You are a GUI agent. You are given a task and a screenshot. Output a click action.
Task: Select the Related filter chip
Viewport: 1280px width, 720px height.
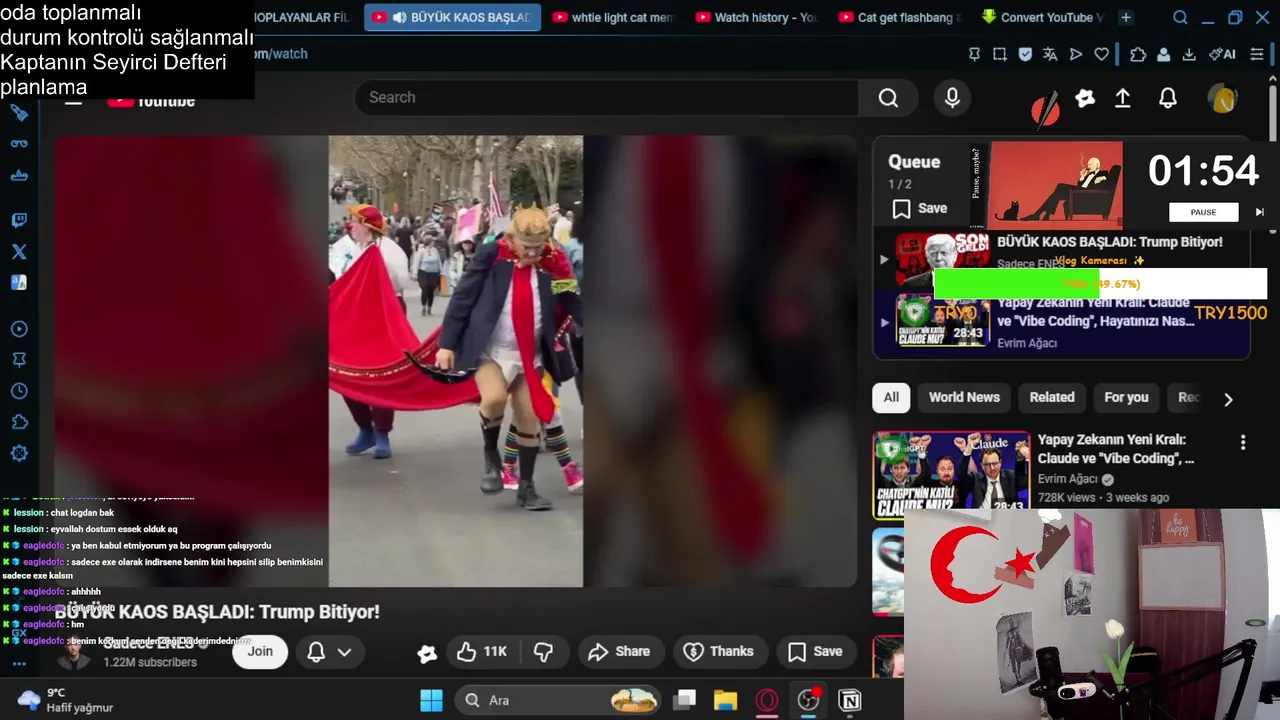(x=1052, y=397)
